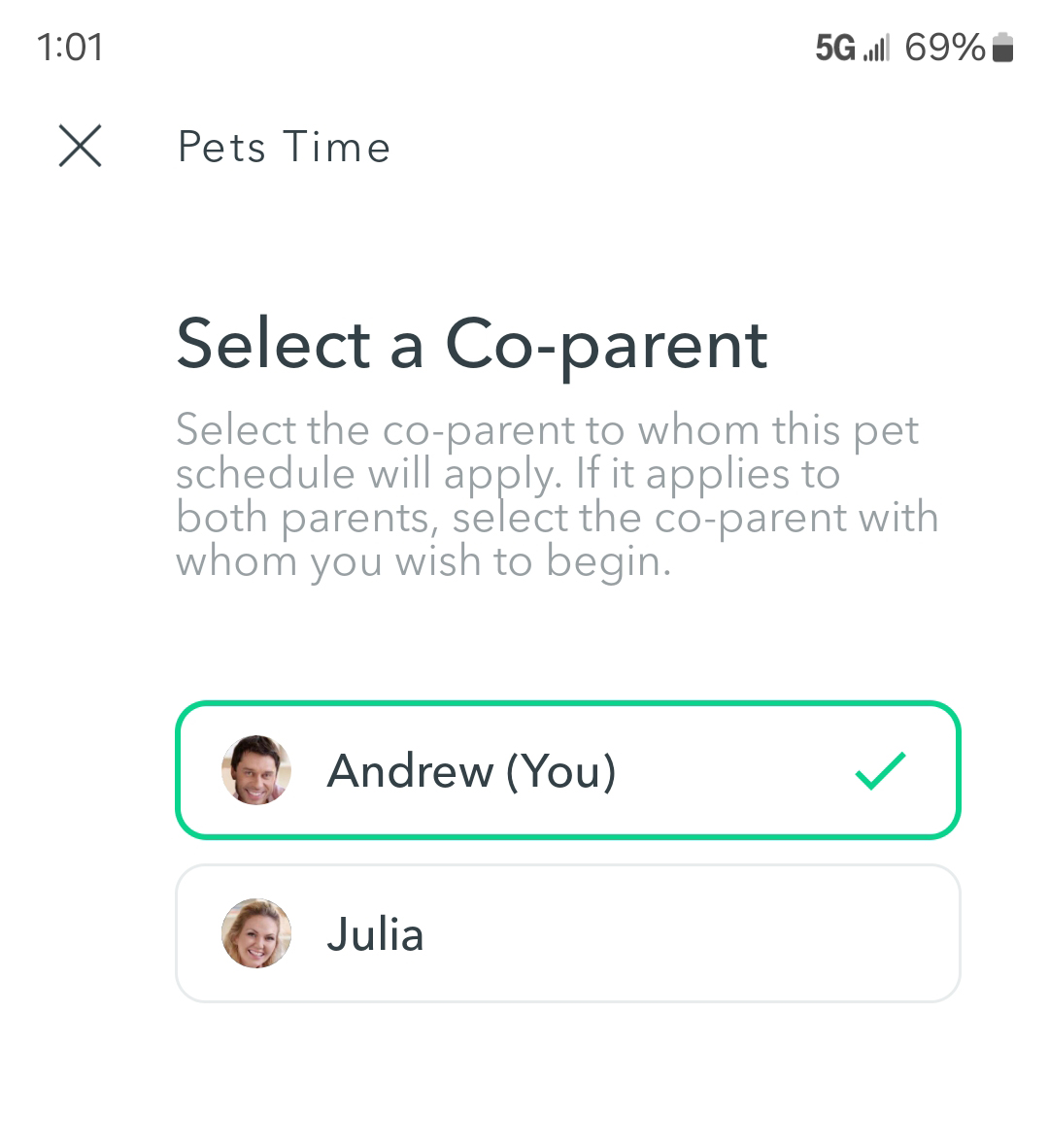Click the word "Time" in the header
This screenshot has width=1049, height=1148.
(337, 148)
